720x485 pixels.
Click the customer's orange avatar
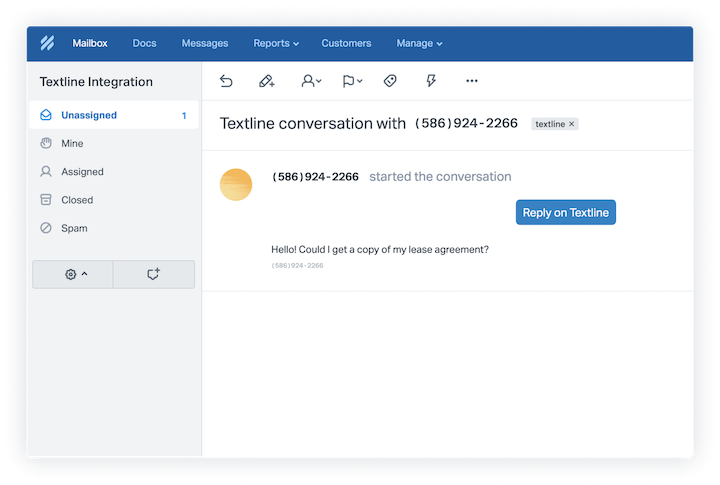(x=236, y=185)
